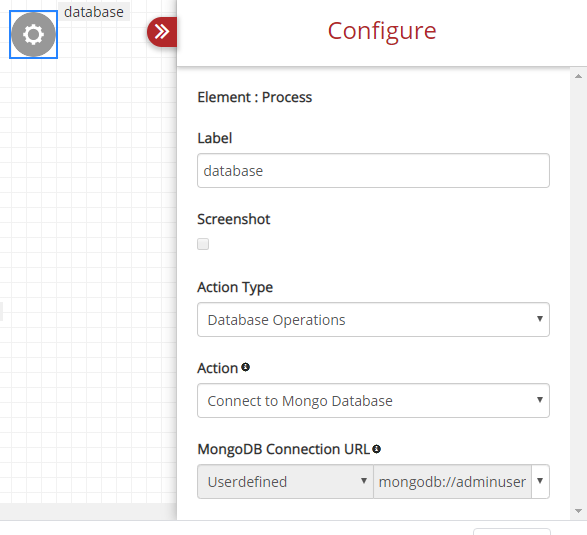
Task: Open the Action Type dropdown
Action: click(373, 319)
